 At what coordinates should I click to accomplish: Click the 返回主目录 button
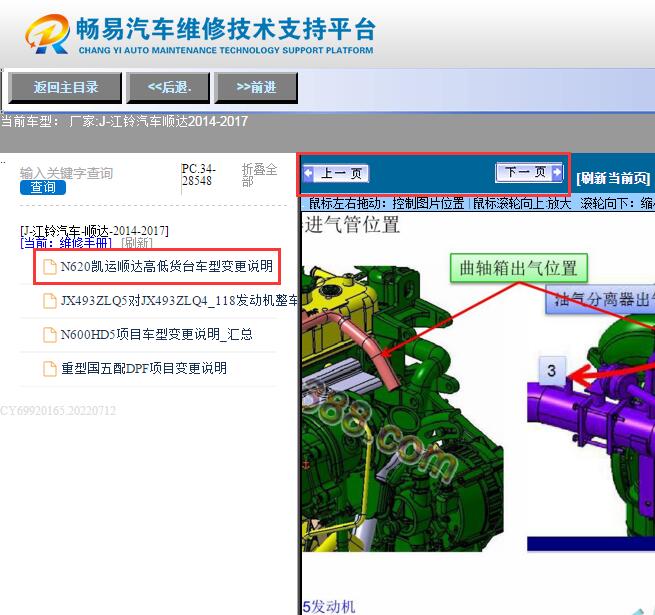pyautogui.click(x=65, y=87)
